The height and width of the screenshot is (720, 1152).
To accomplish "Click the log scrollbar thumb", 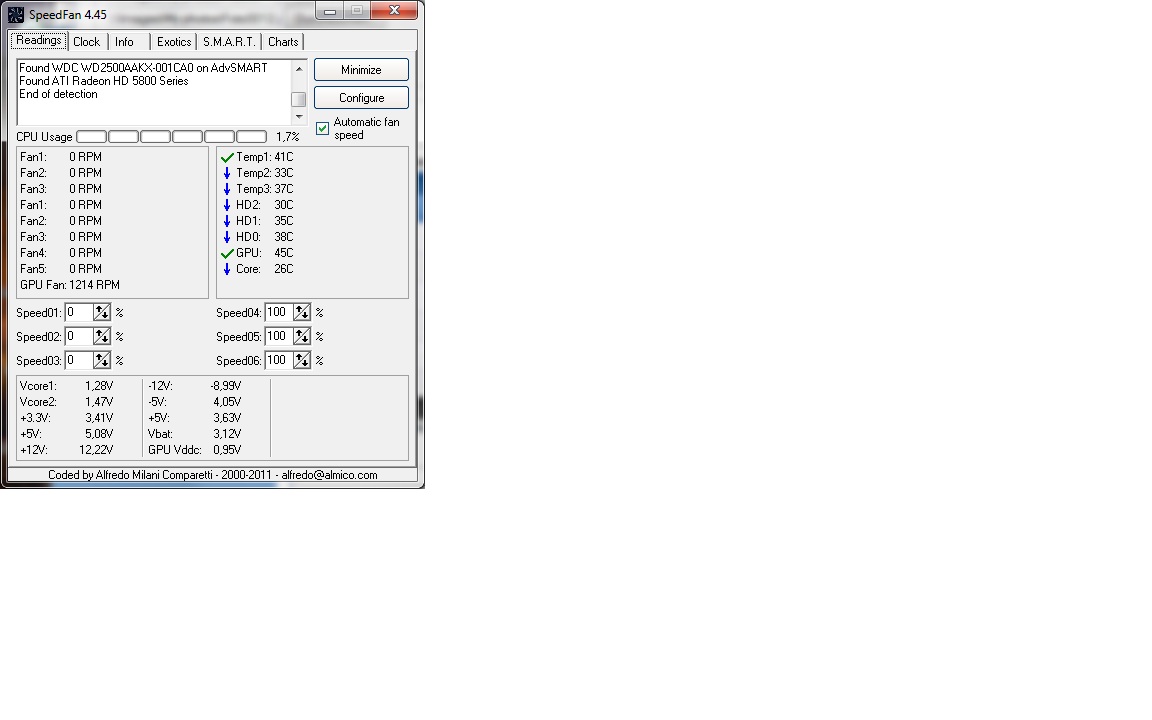I will 298,99.
